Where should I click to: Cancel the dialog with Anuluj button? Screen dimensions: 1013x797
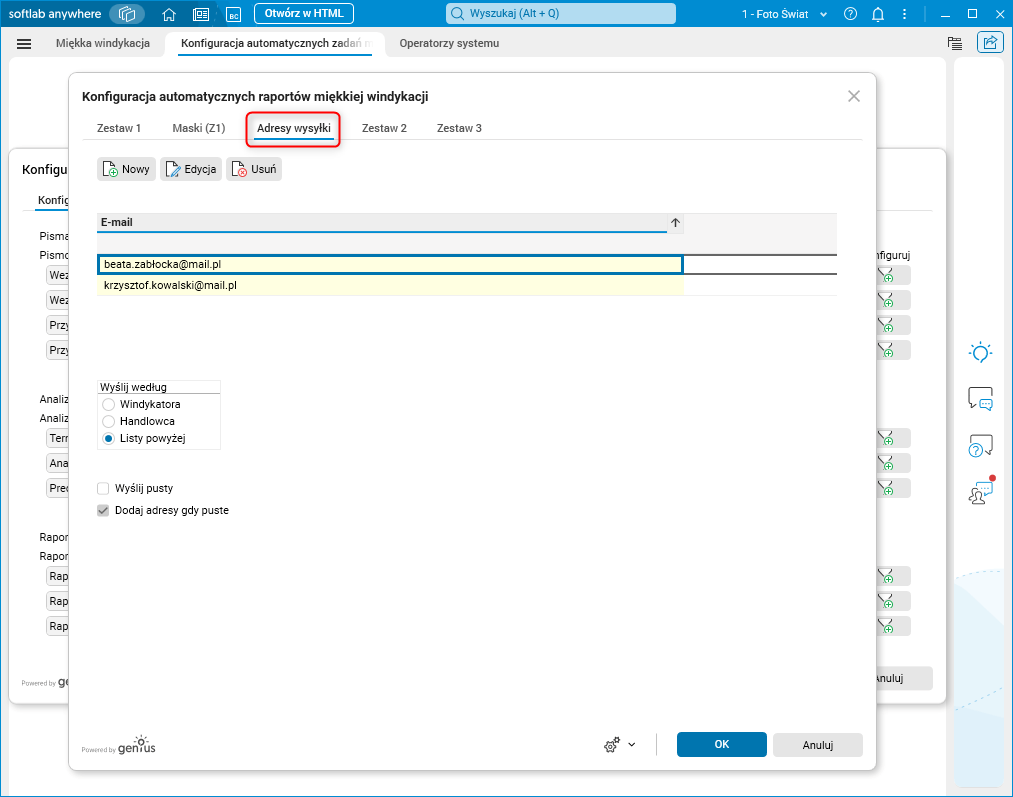click(x=818, y=745)
